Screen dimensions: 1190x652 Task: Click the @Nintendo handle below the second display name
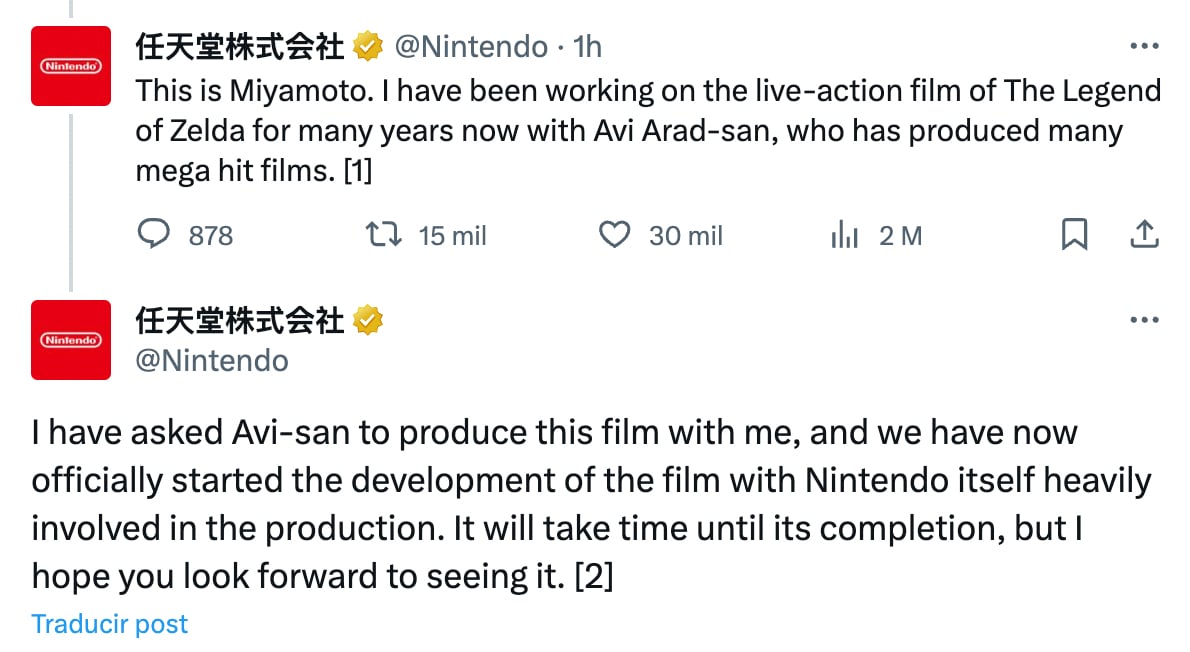click(x=213, y=363)
